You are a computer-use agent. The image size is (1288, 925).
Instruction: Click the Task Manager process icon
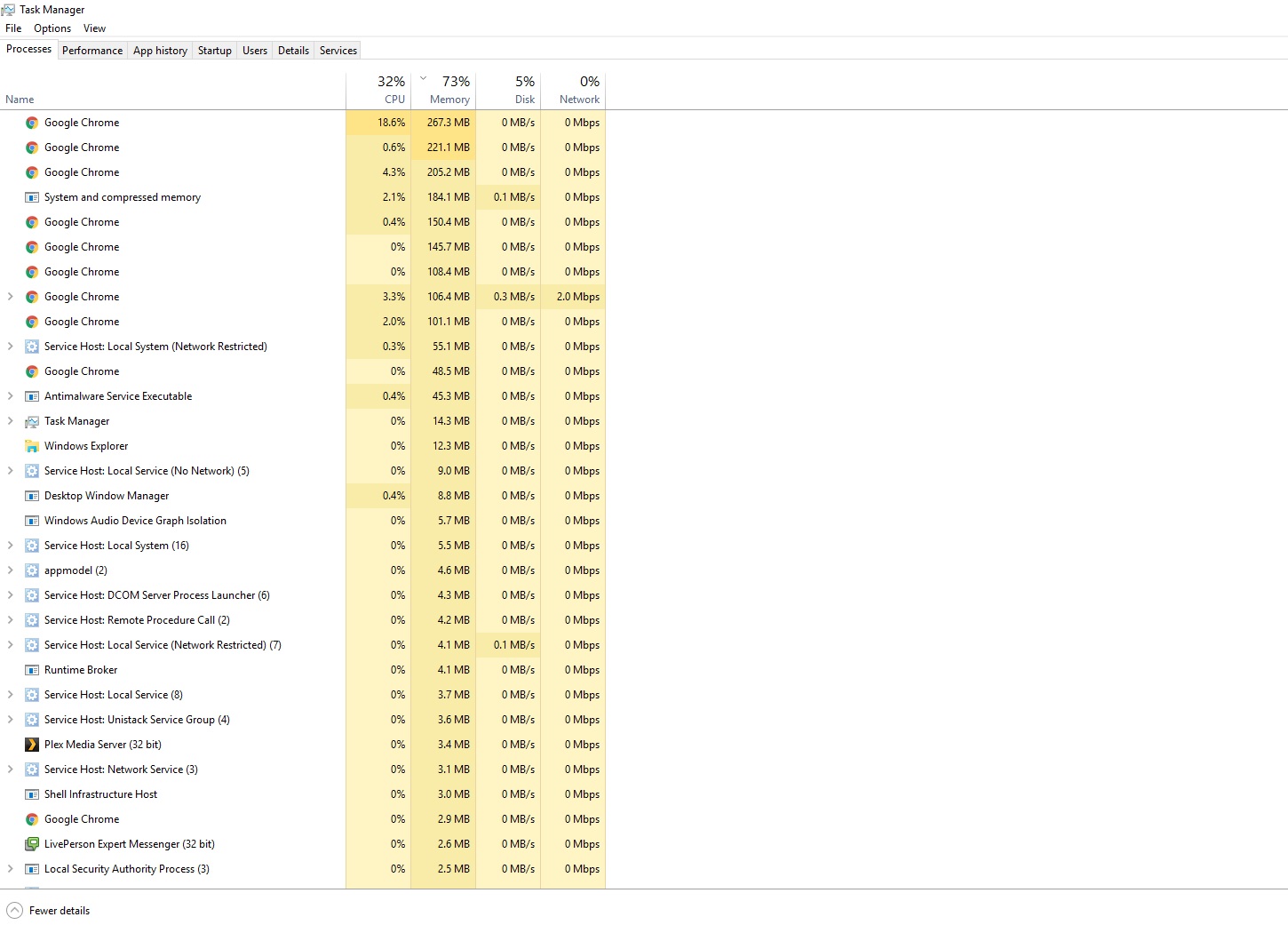pyautogui.click(x=32, y=421)
